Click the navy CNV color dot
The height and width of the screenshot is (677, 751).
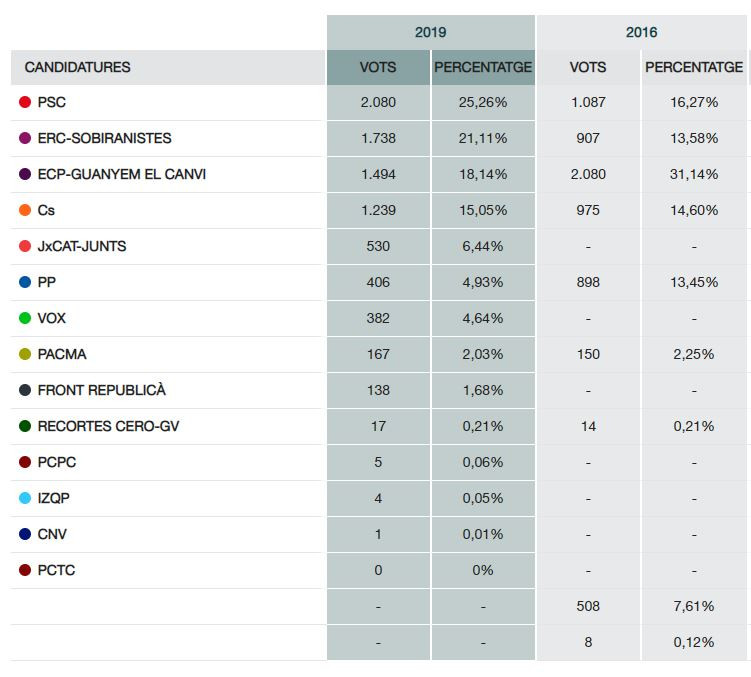(25, 534)
